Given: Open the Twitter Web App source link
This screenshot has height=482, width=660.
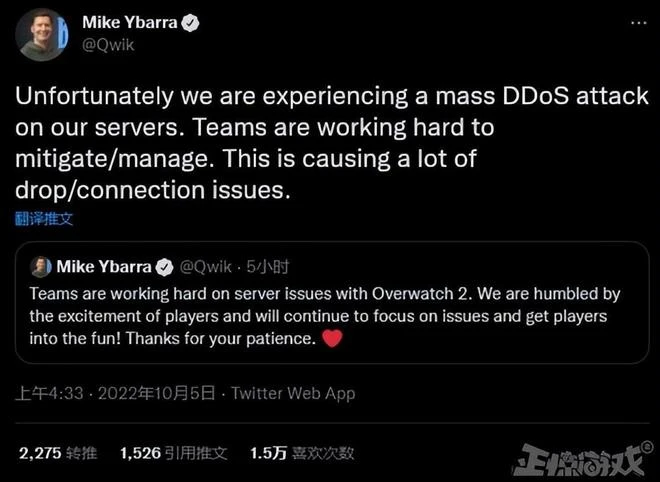Looking at the screenshot, I should coord(293,393).
